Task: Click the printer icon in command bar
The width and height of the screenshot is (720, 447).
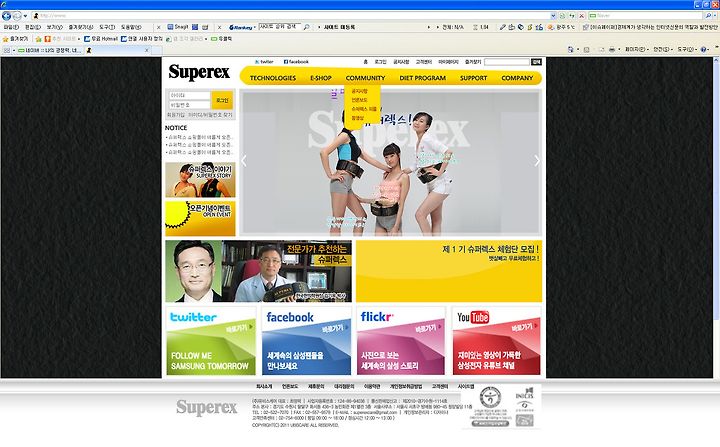Action: pyautogui.click(x=612, y=49)
